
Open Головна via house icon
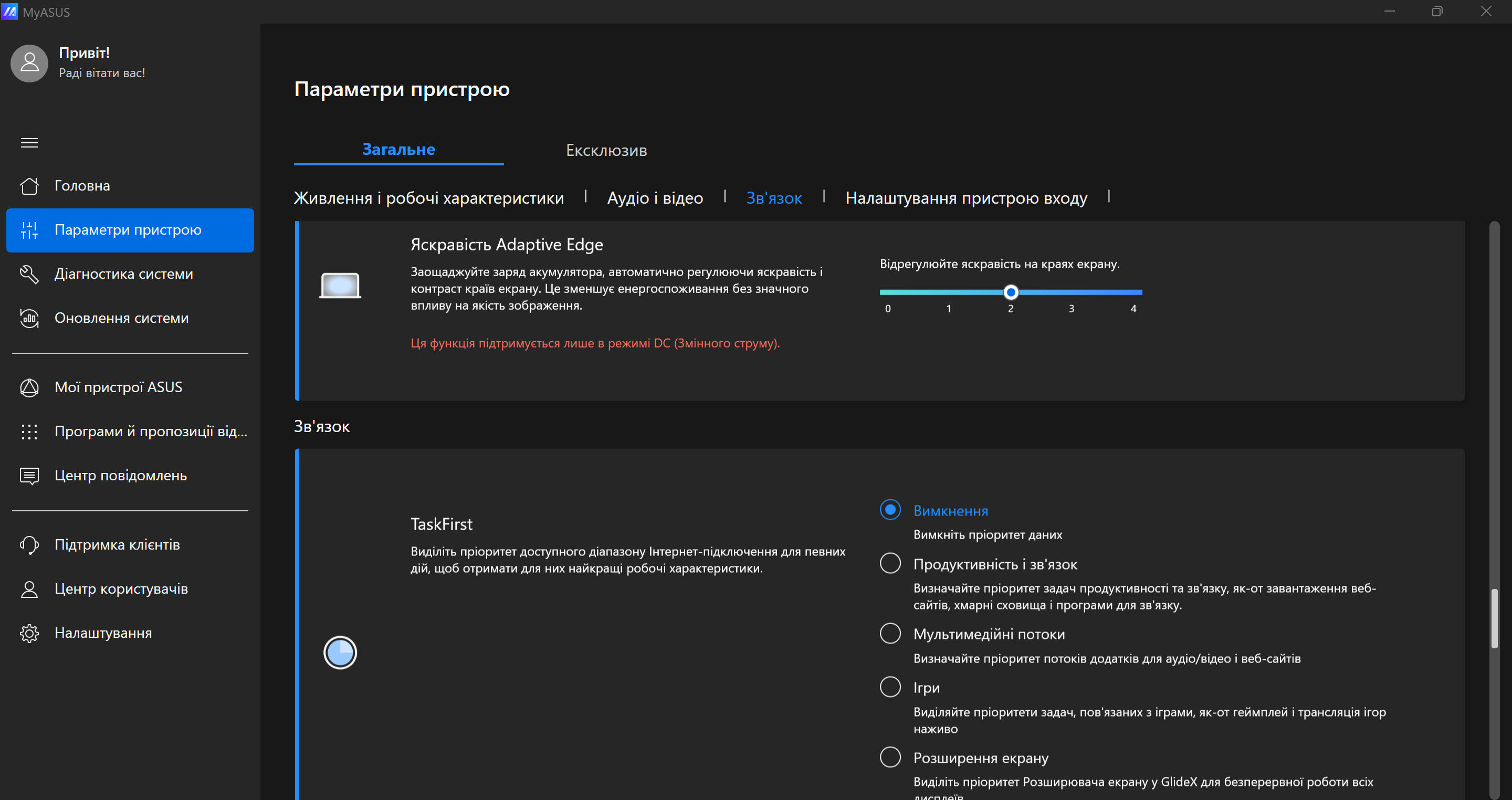click(29, 186)
